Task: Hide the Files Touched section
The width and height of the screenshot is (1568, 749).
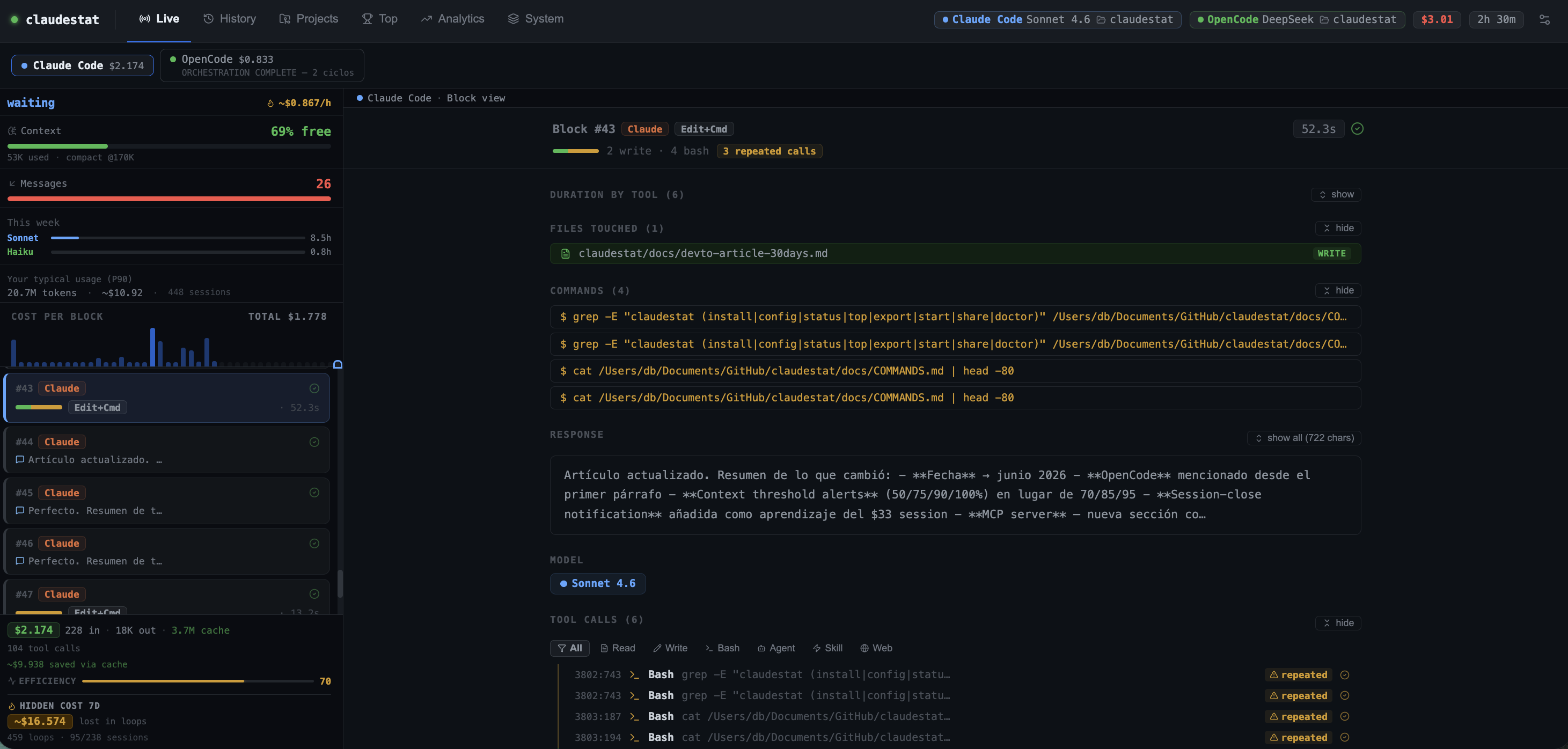Action: click(x=1338, y=228)
